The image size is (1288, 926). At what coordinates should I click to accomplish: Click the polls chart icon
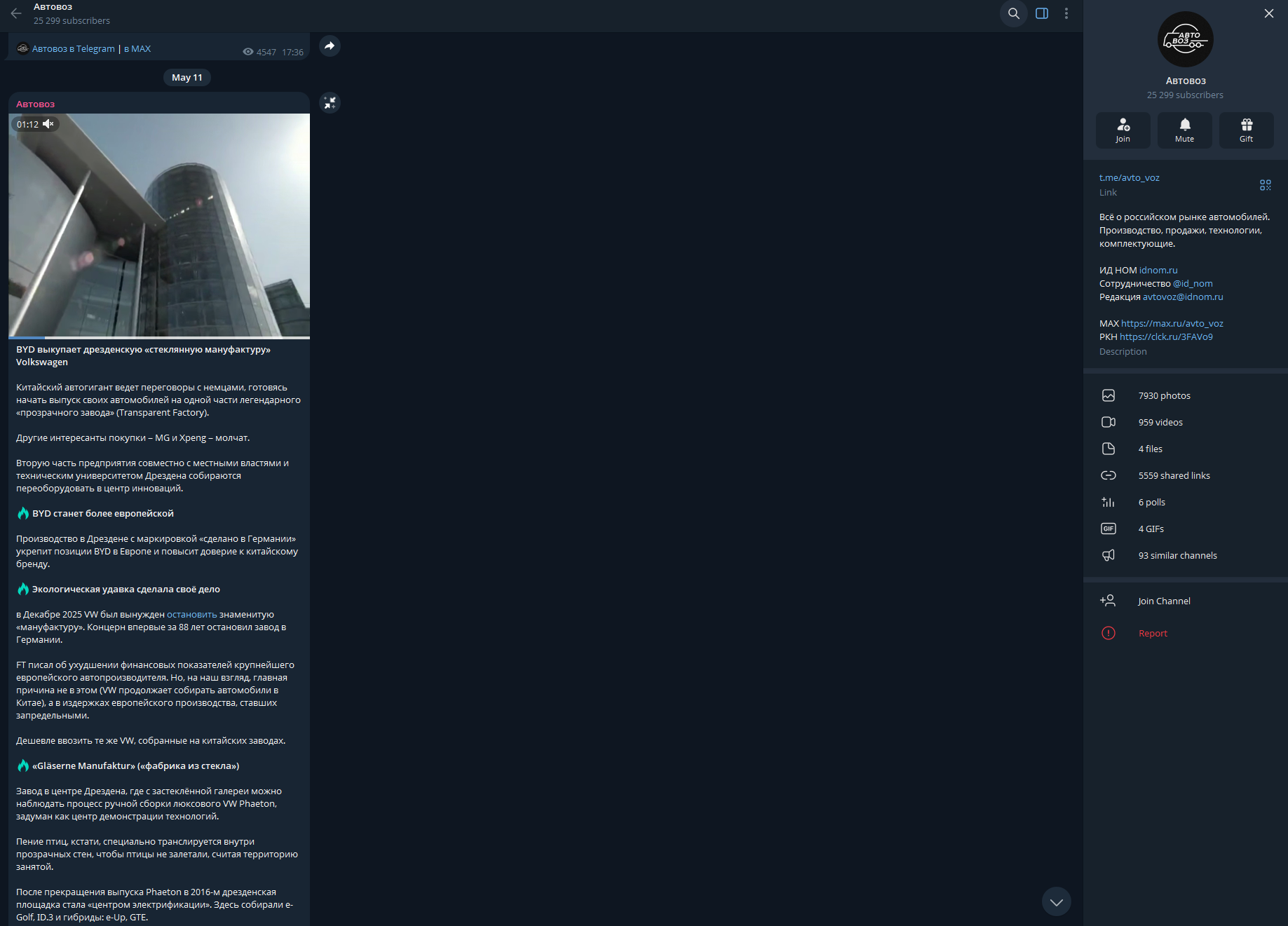1109,503
